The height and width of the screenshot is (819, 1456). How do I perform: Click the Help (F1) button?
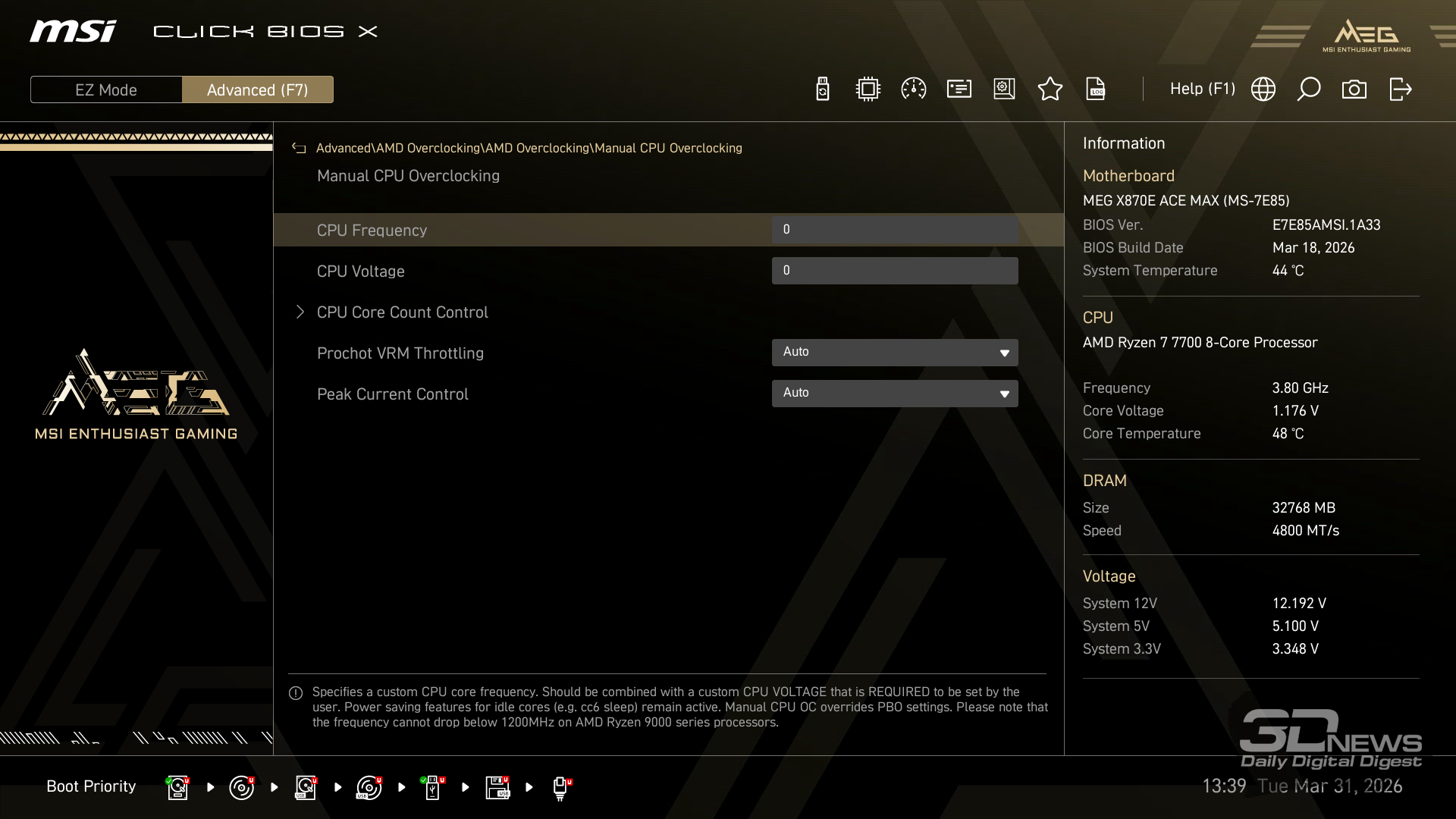[x=1202, y=89]
